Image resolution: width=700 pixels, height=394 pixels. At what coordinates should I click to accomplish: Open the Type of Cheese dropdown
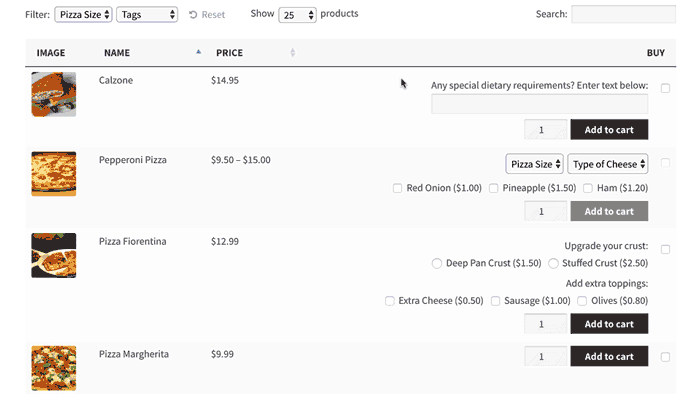608,164
